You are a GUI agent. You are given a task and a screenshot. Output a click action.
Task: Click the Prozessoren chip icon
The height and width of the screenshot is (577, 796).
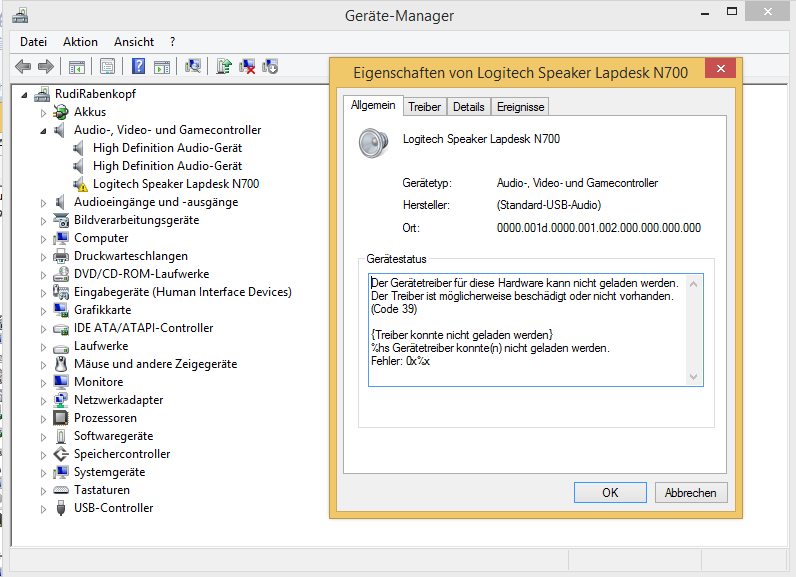[x=61, y=418]
